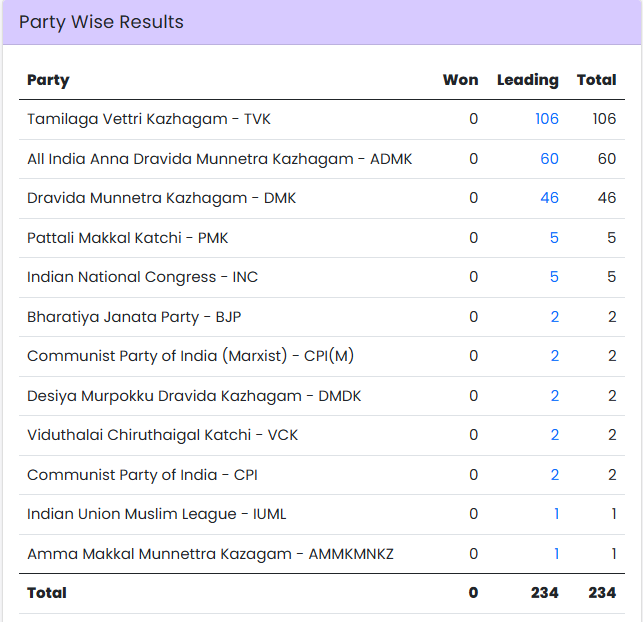Screen dimensions: 643x622
Task: Open IUML leading count 1 link
Action: pos(556,514)
